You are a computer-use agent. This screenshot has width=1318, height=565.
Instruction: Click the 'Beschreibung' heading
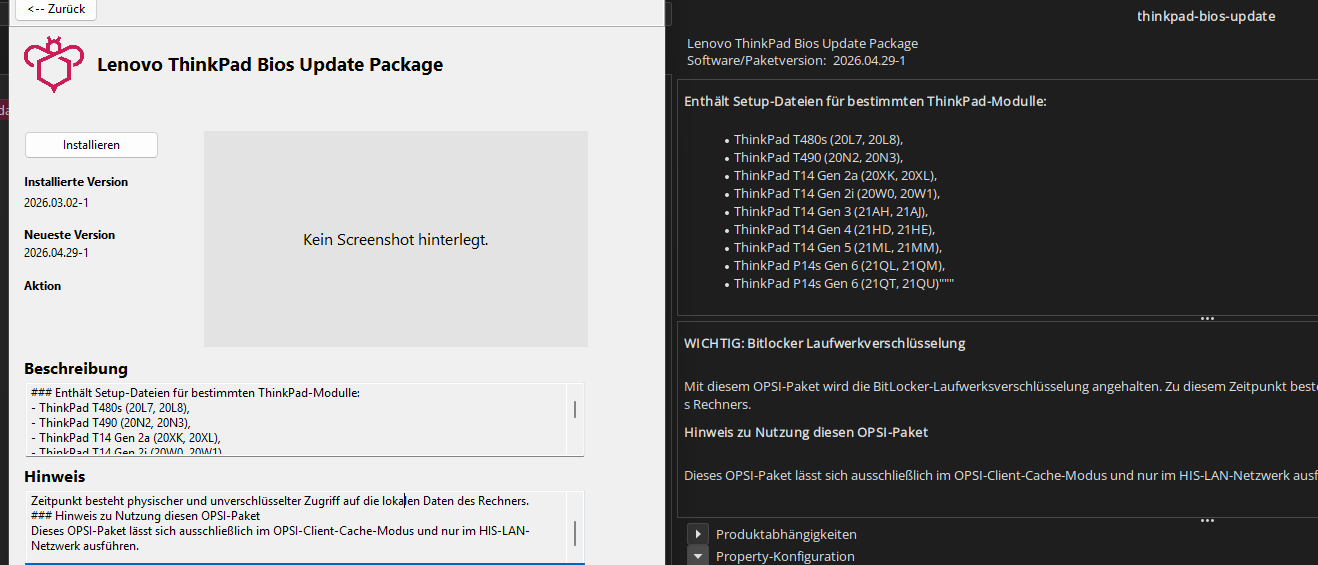point(76,369)
